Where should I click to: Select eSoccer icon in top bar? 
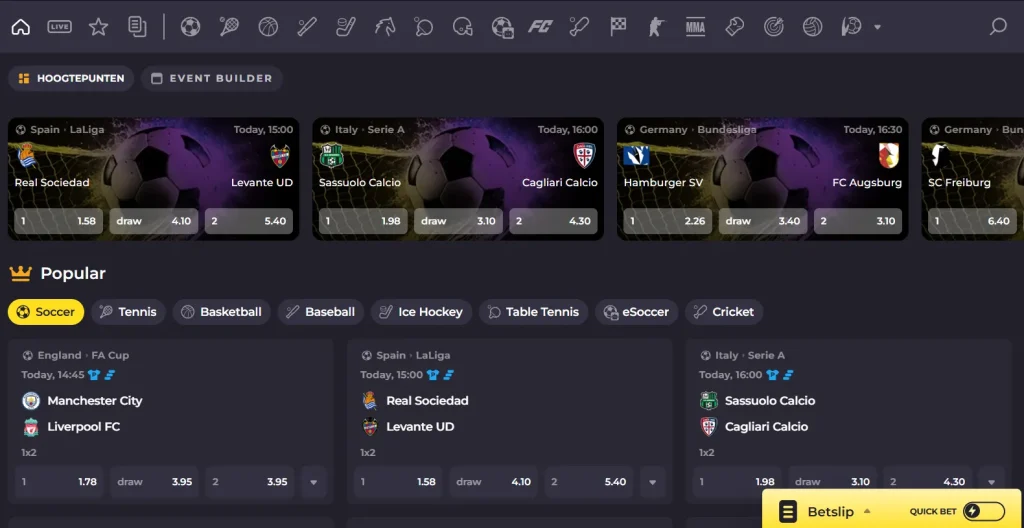click(502, 27)
